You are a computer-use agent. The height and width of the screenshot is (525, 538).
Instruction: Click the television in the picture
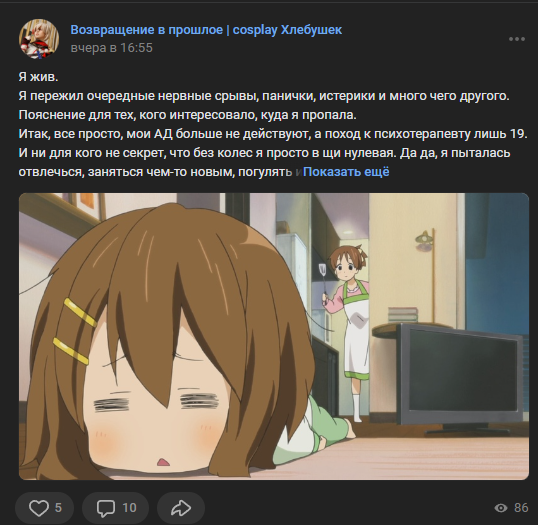coord(461,377)
